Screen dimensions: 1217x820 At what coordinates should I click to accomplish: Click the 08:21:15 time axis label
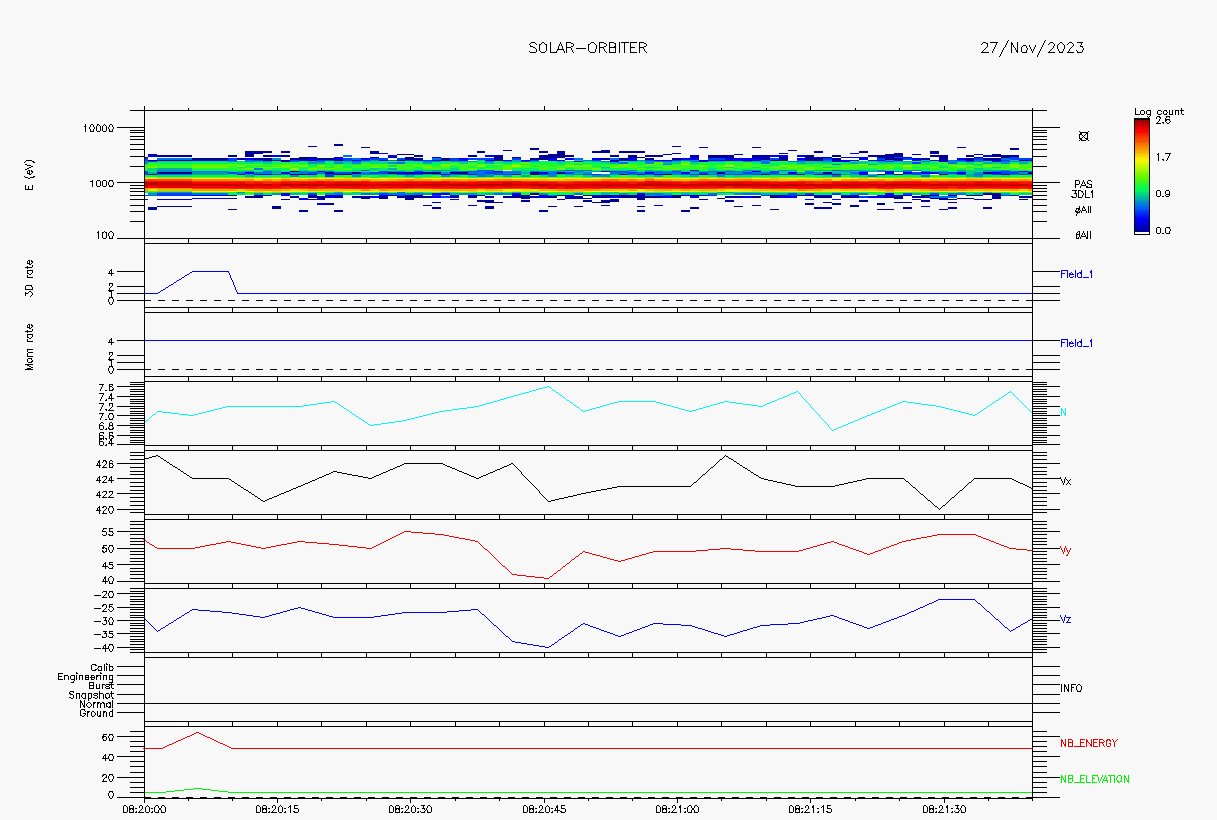pos(811,807)
